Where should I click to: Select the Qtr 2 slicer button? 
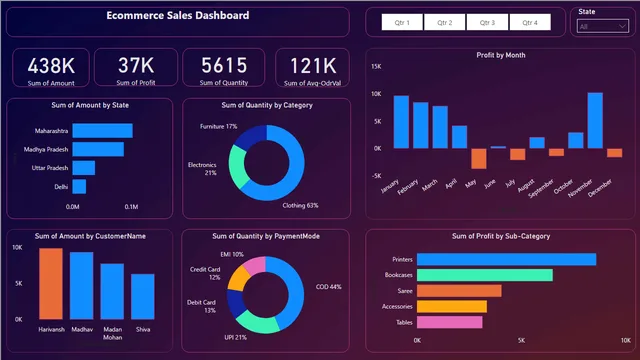coord(444,22)
